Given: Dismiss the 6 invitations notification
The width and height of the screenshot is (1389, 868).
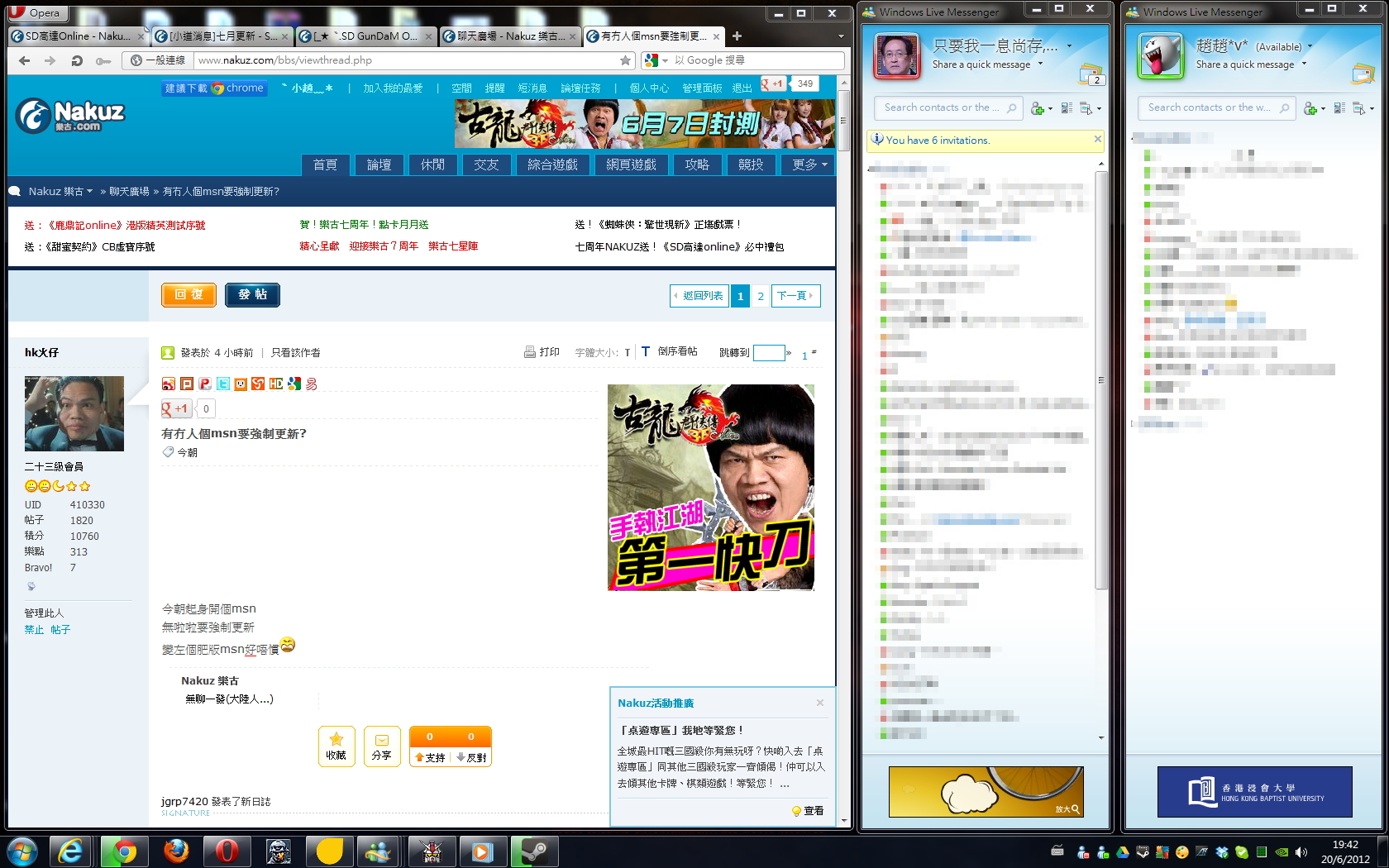Looking at the screenshot, I should point(1097,139).
